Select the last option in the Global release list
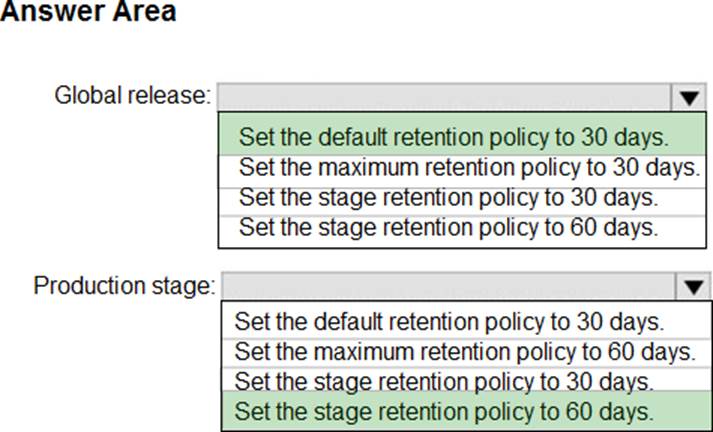Viewport: 713px width, 432px height. (449, 226)
